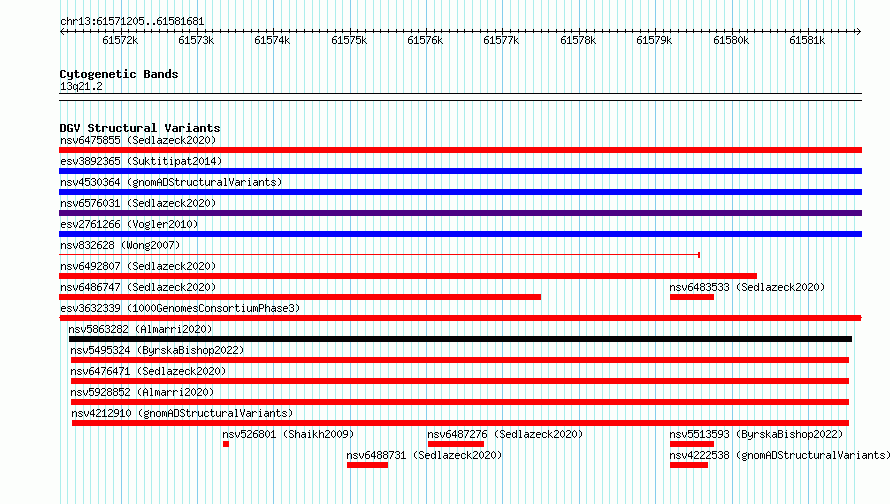
Task: Click the 61576k ruler label
Action: (x=425, y=40)
